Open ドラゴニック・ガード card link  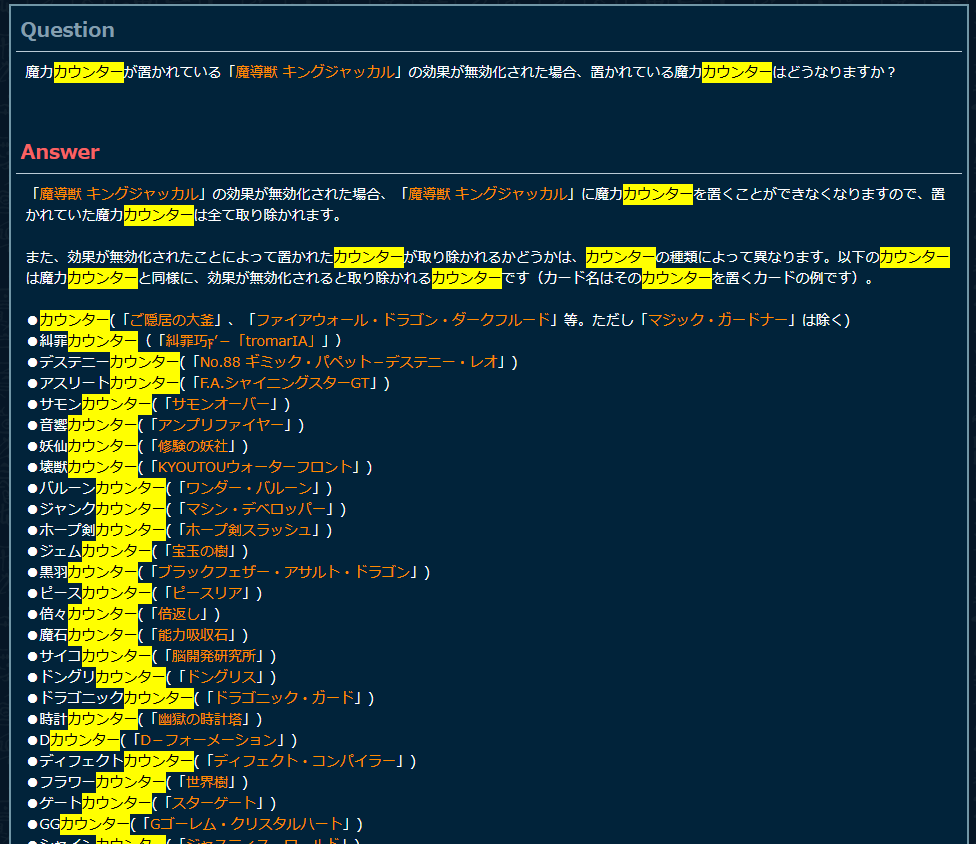[x=284, y=698]
